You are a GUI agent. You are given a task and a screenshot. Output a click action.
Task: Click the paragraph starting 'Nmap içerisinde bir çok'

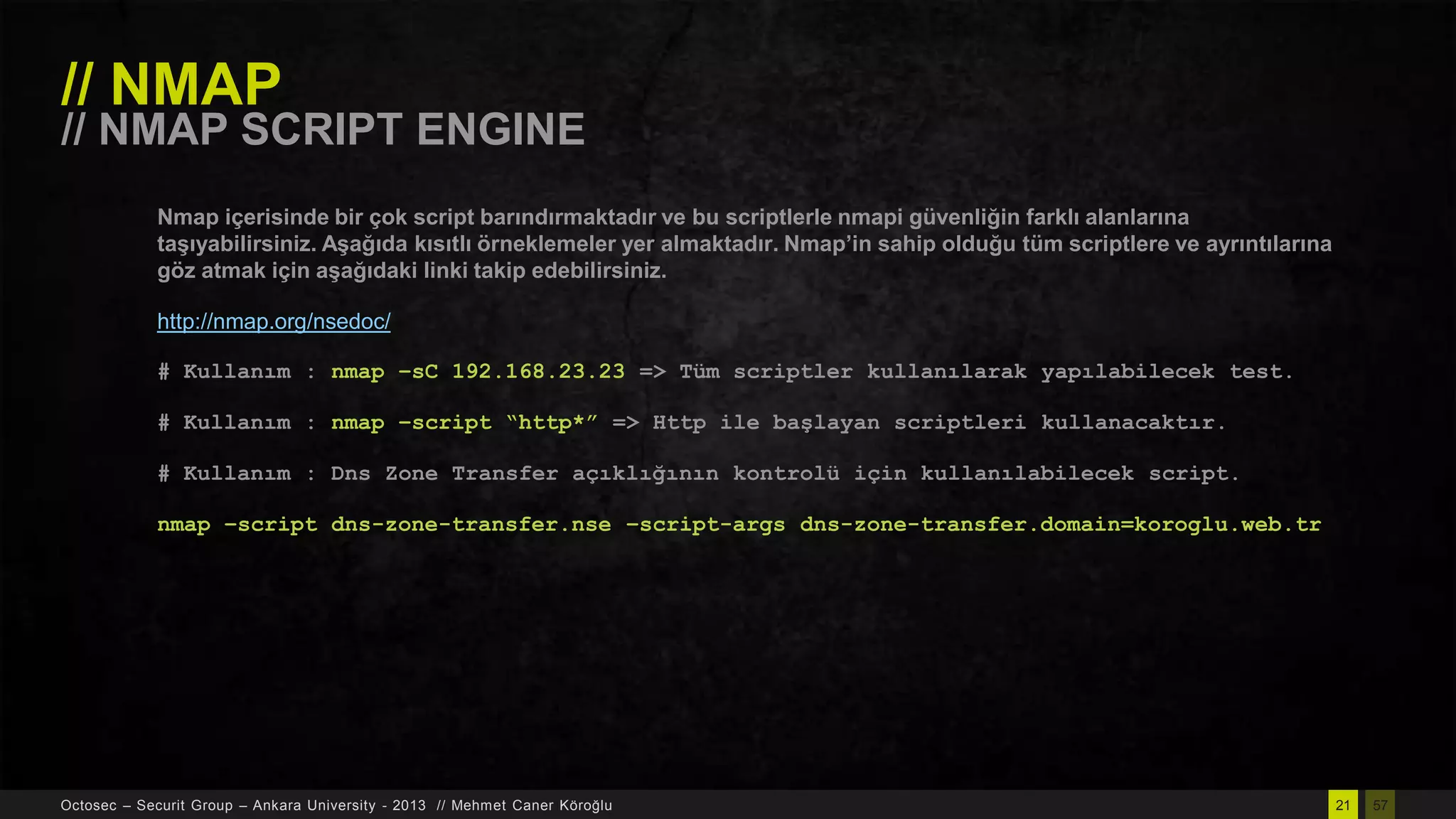pyautogui.click(x=744, y=244)
